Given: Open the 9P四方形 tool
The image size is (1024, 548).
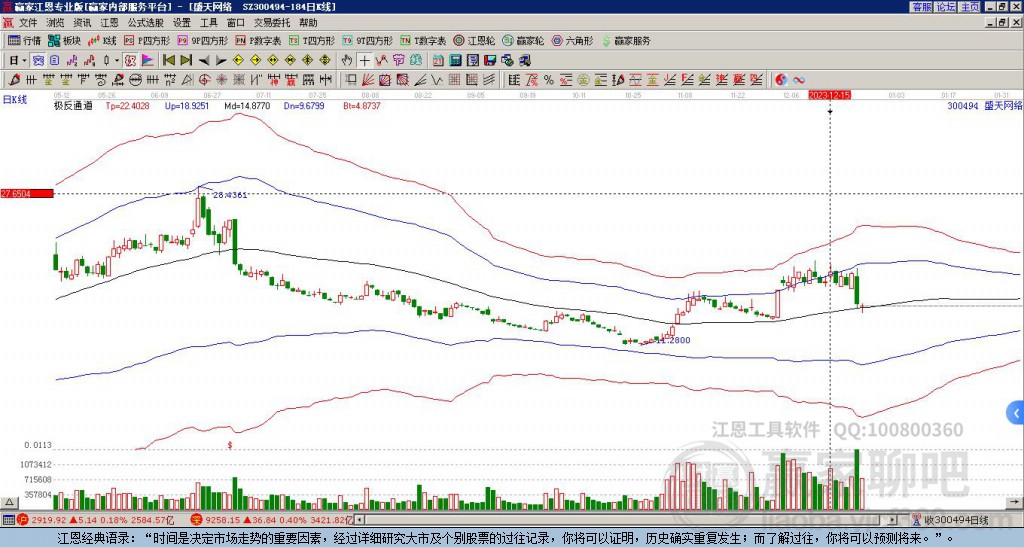Looking at the screenshot, I should (202, 40).
